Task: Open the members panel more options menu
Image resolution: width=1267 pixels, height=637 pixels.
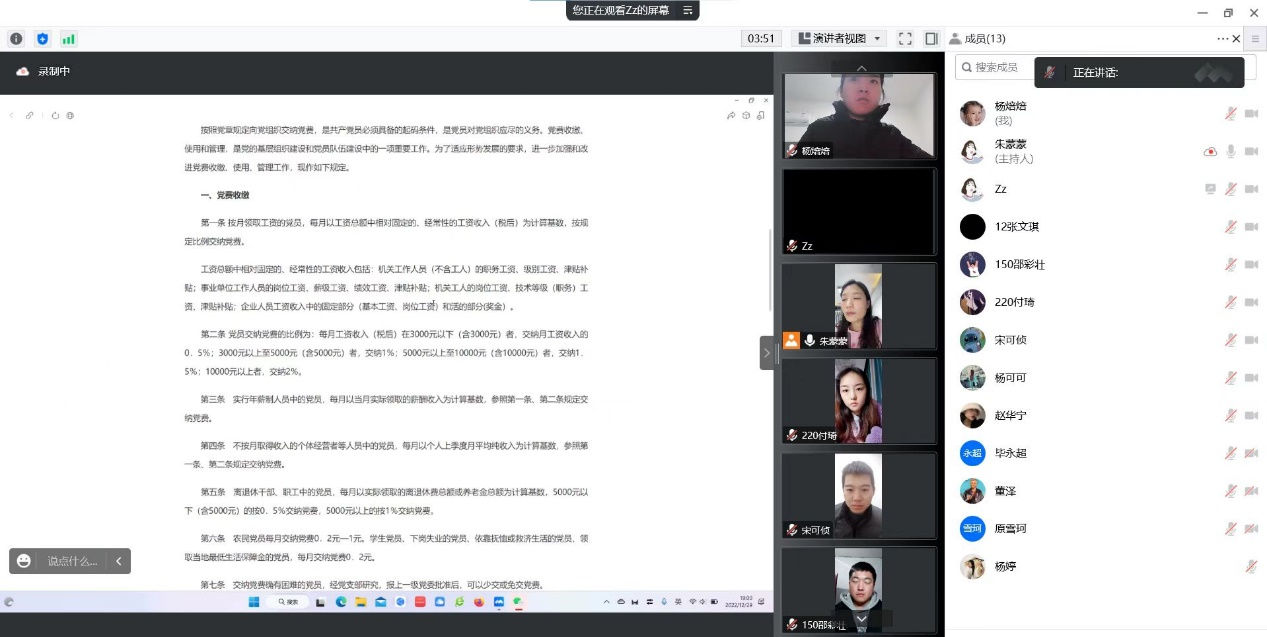Action: coord(1222,39)
